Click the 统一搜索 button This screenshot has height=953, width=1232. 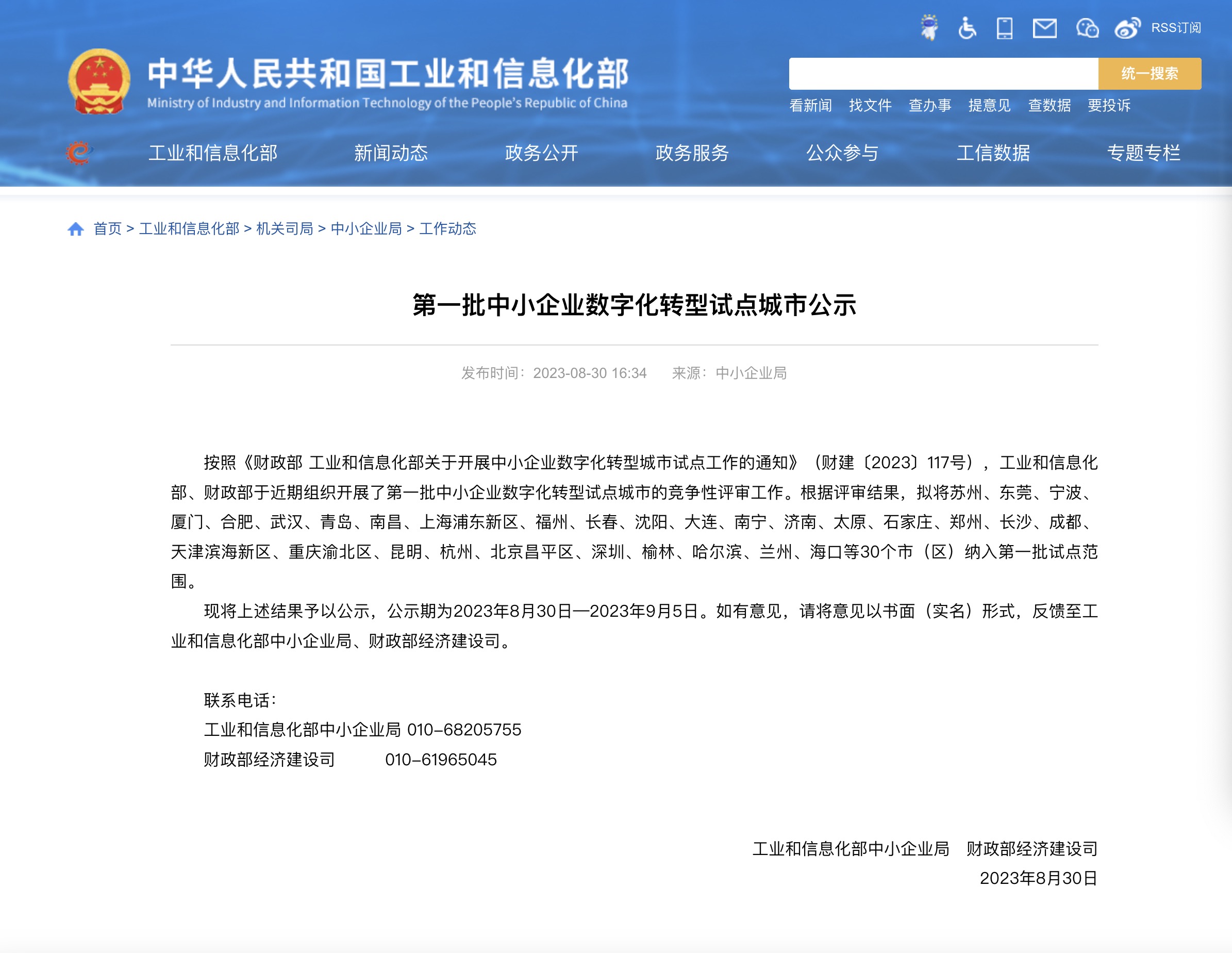tap(1150, 73)
